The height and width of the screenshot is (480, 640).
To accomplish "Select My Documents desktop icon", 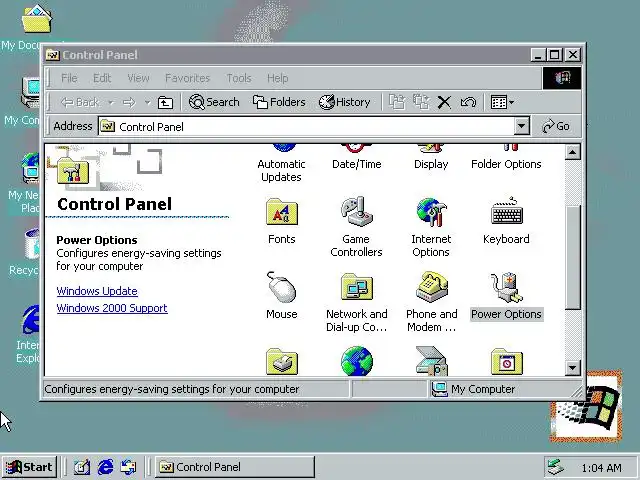I will [37, 19].
